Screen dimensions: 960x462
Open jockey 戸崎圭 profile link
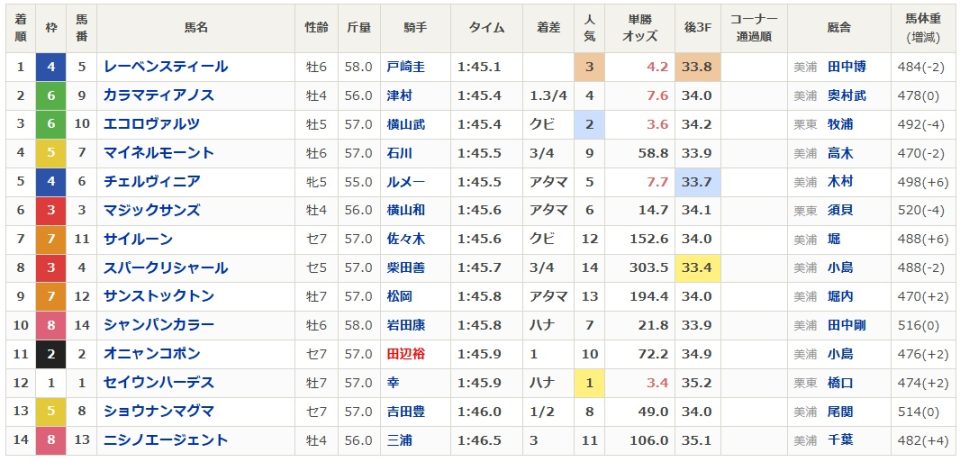point(405,67)
